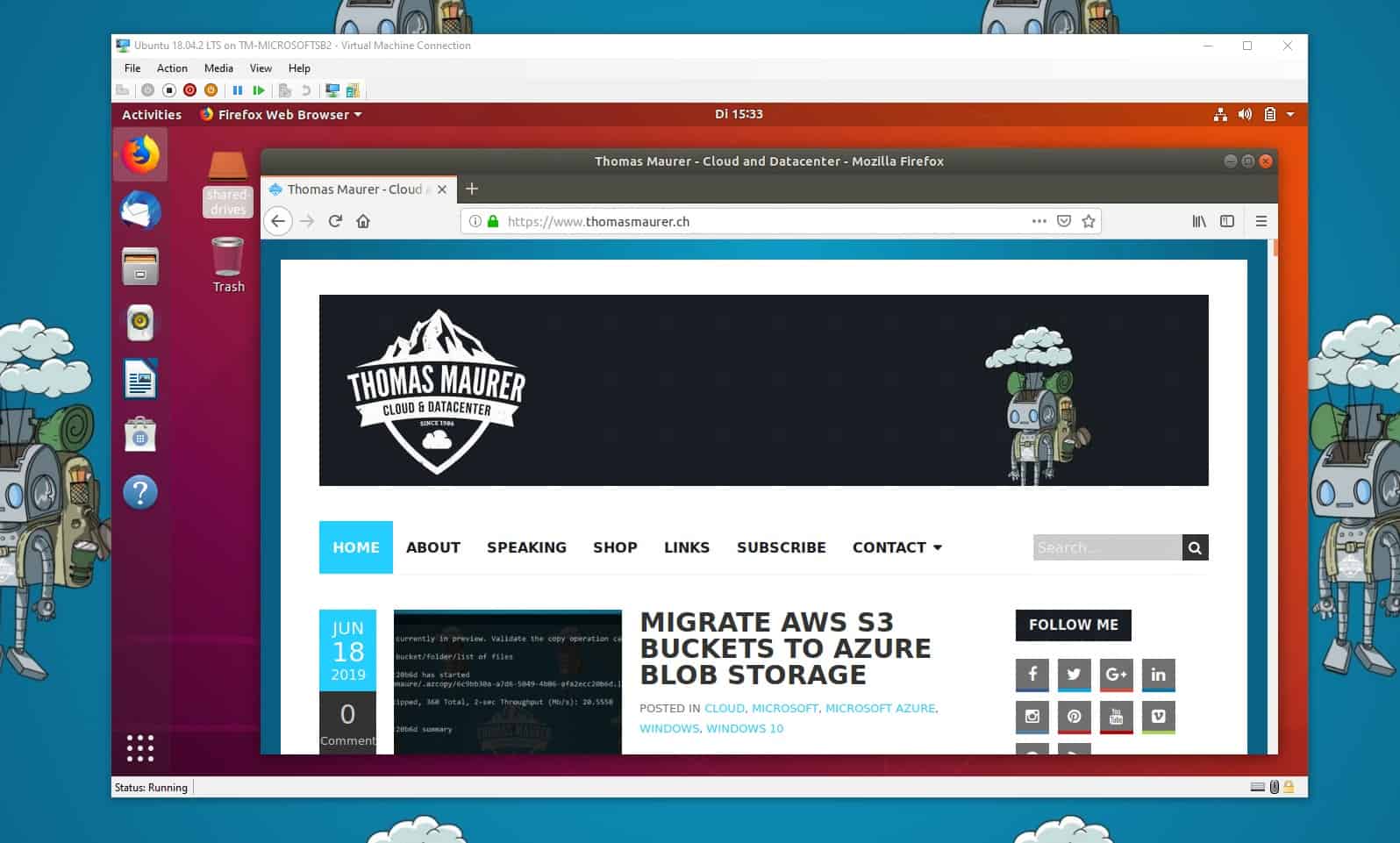Select the Trash desktop icon
The width and height of the screenshot is (1400, 843).
tap(228, 265)
